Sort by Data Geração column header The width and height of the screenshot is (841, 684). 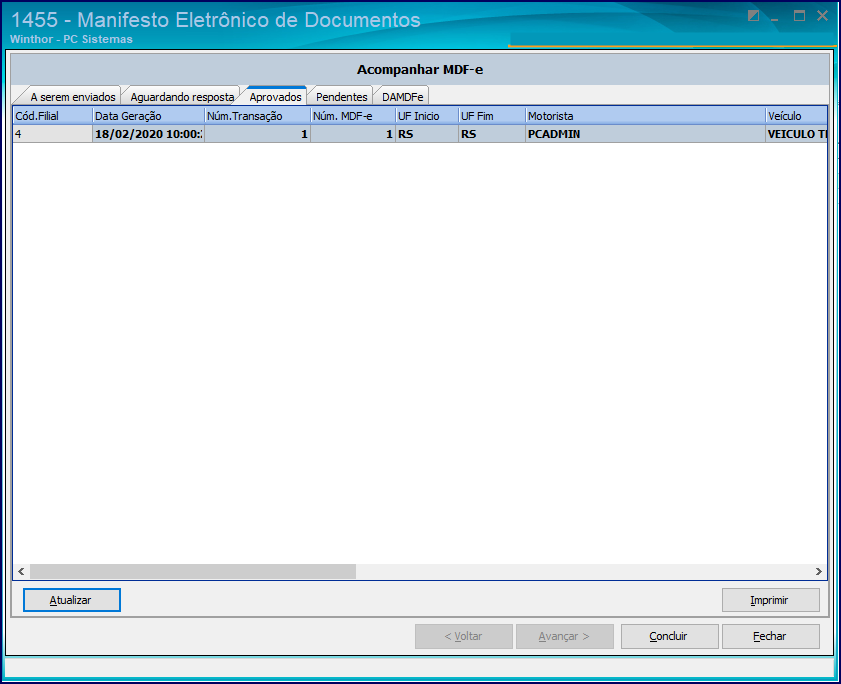[149, 116]
